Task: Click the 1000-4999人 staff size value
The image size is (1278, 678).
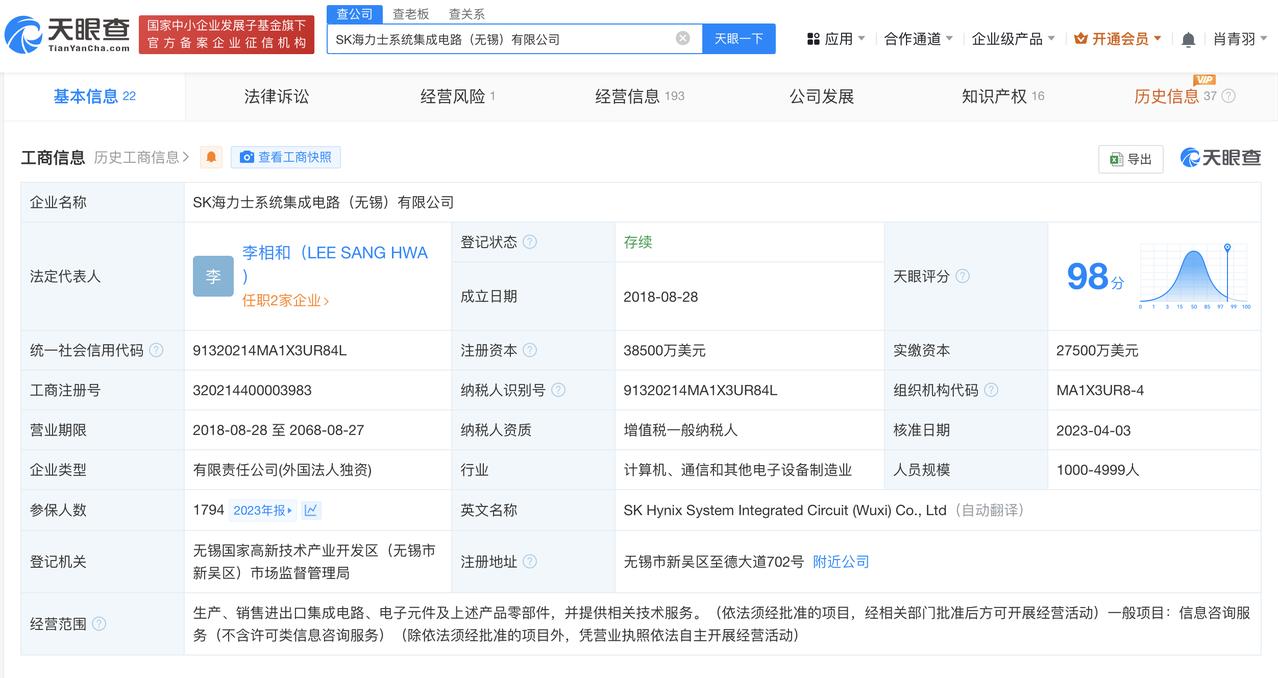Action: [x=1098, y=470]
